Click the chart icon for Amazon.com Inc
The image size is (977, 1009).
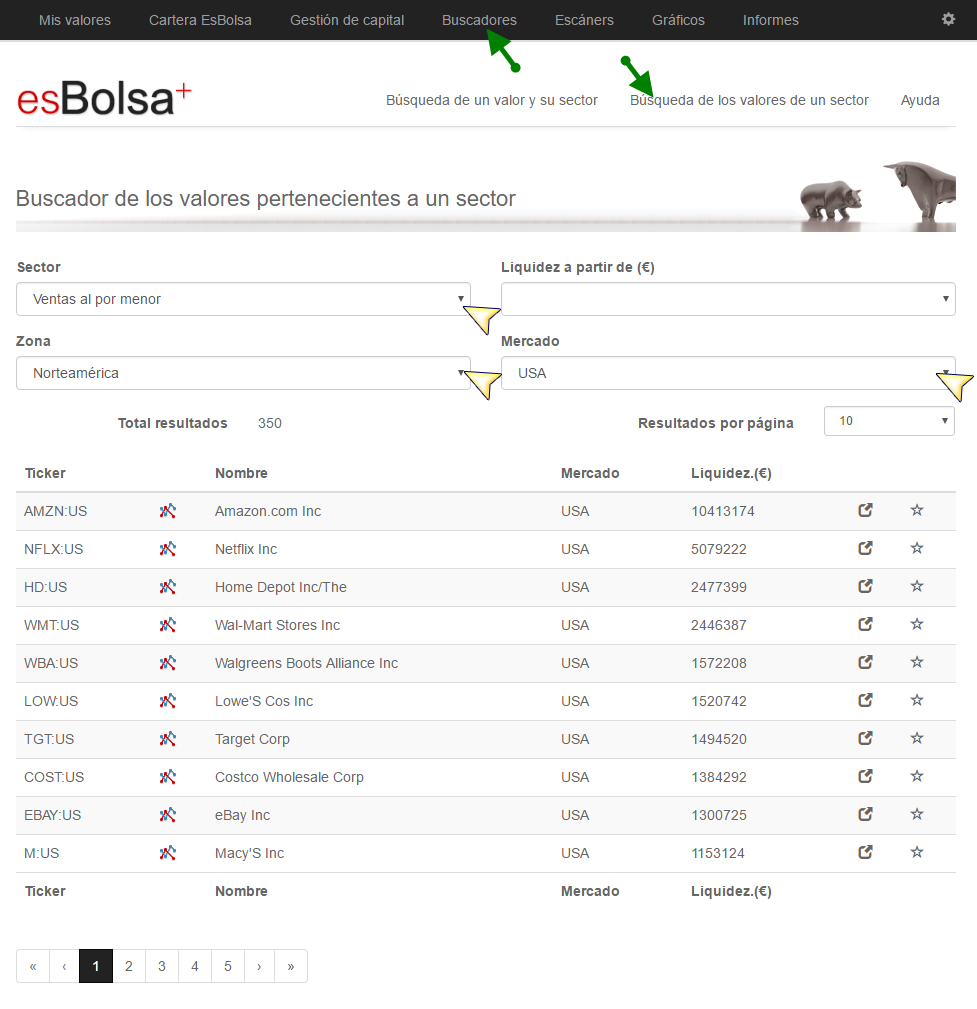(x=167, y=511)
